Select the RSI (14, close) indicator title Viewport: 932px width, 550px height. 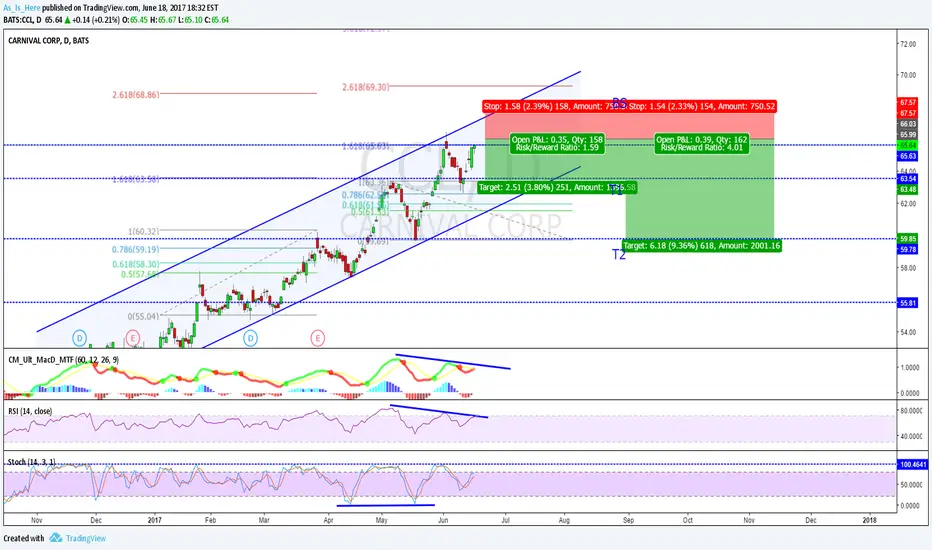click(30, 411)
